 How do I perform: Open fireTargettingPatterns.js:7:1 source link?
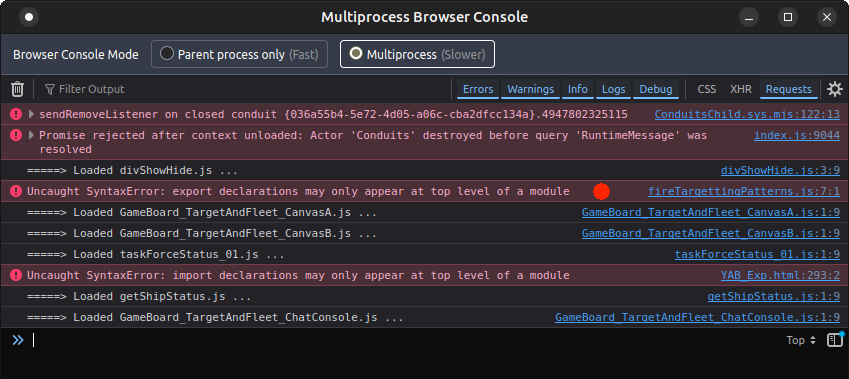pyautogui.click(x=744, y=191)
